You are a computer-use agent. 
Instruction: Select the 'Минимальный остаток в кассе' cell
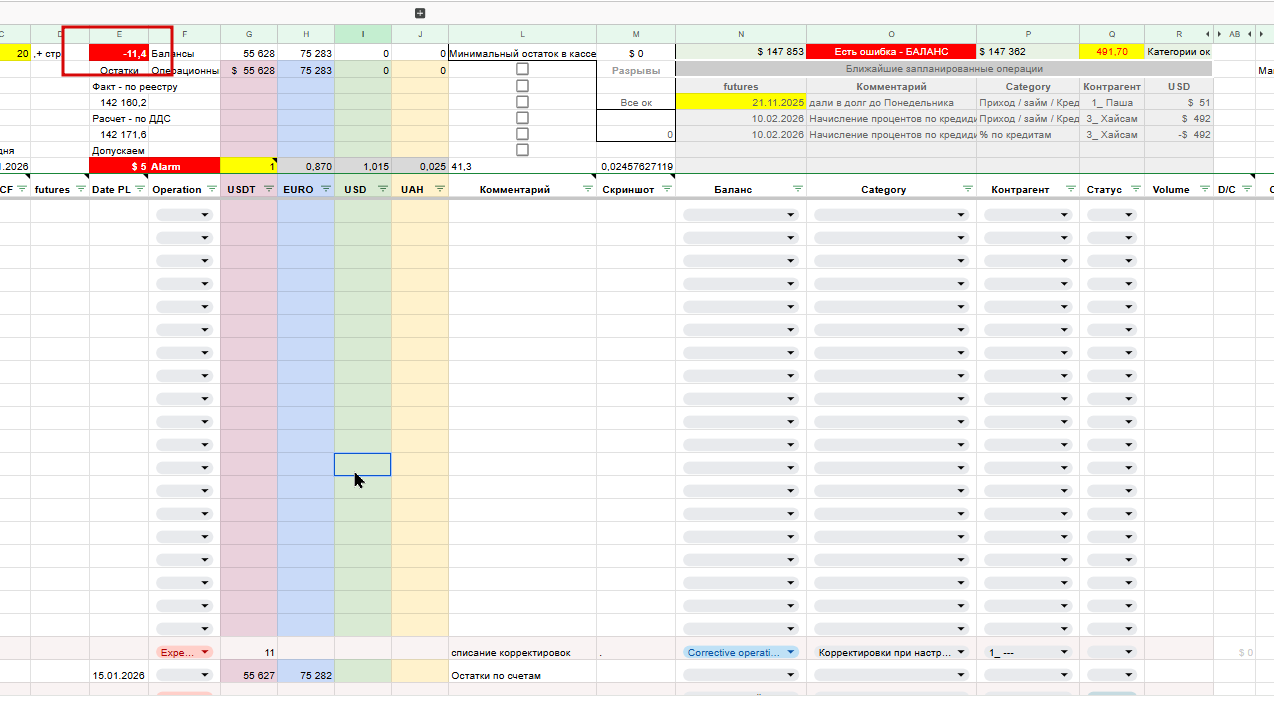click(x=522, y=53)
